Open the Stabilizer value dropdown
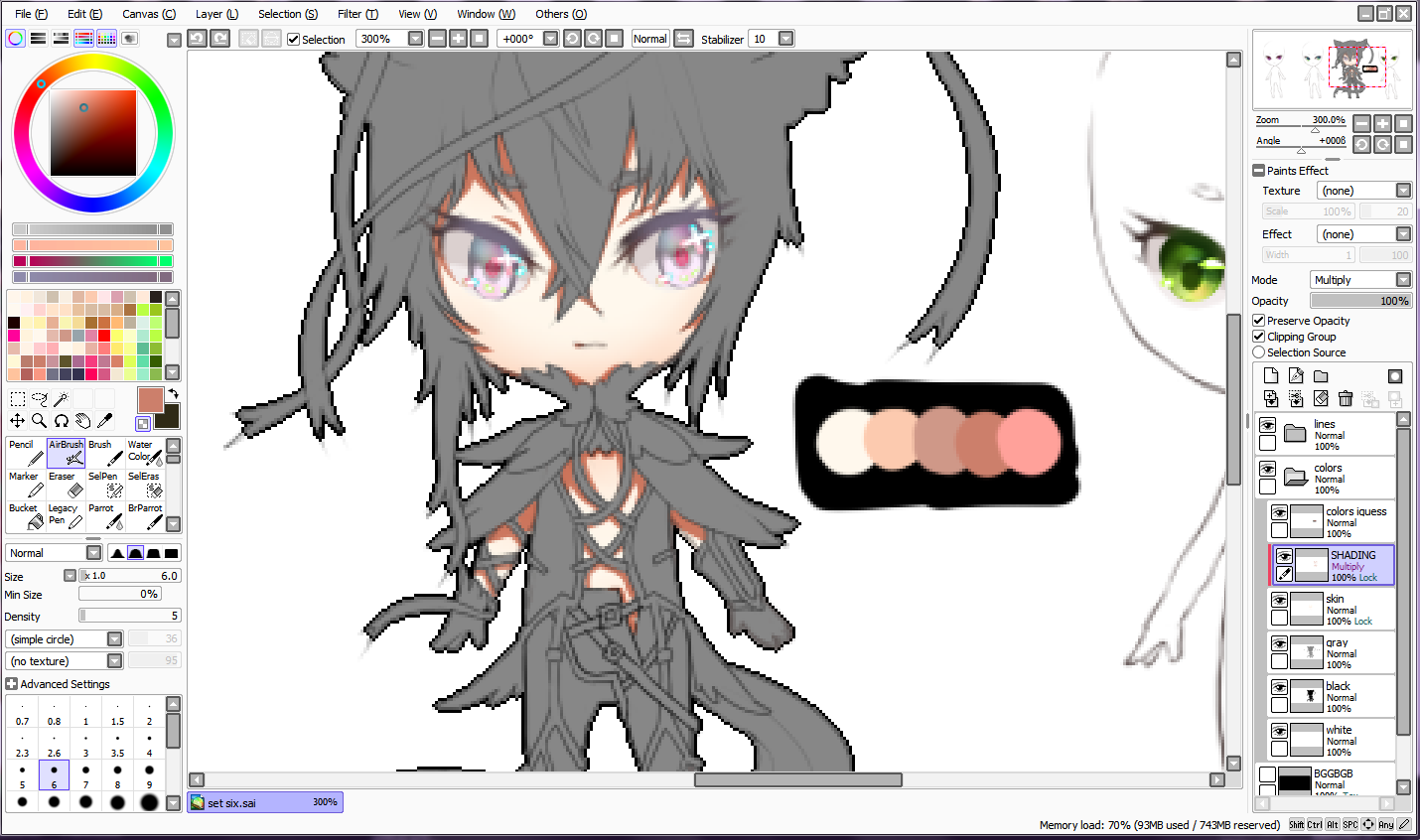The width and height of the screenshot is (1420, 840). 785,39
